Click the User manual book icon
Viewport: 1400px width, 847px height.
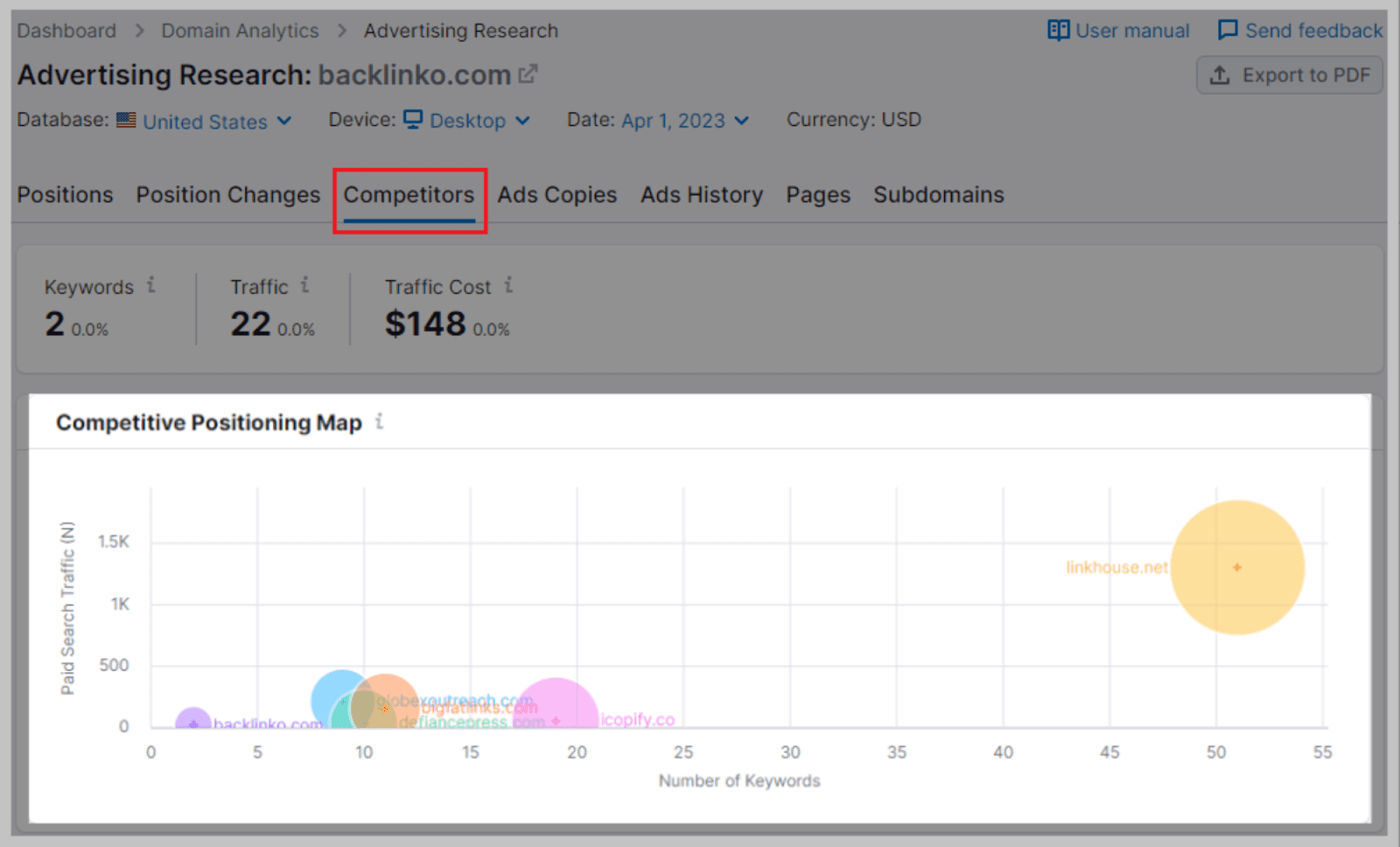click(1059, 31)
